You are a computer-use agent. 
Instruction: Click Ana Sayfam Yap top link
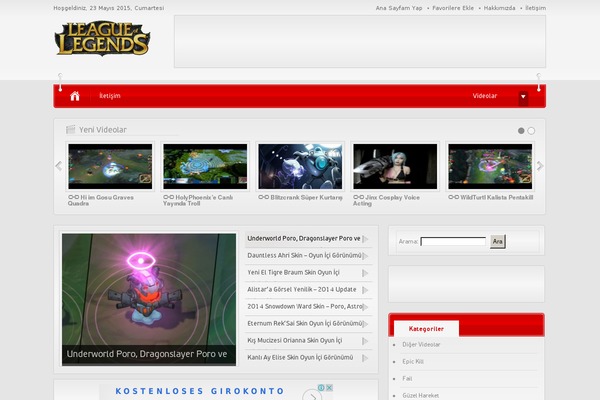pos(399,8)
